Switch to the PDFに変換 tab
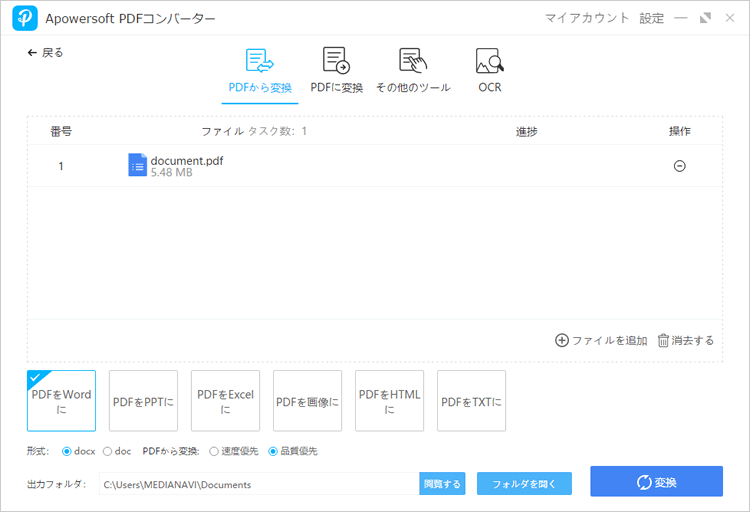This screenshot has height=512, width=750. coord(336,71)
